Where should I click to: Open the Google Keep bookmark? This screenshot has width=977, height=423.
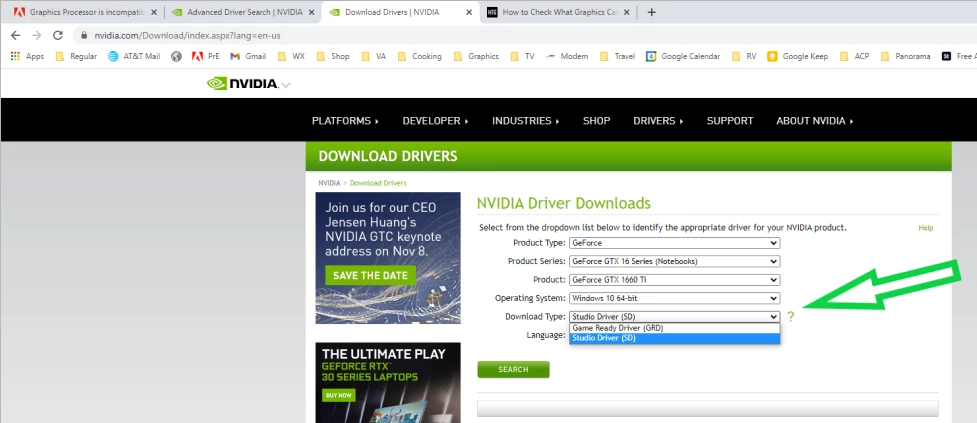coord(798,56)
